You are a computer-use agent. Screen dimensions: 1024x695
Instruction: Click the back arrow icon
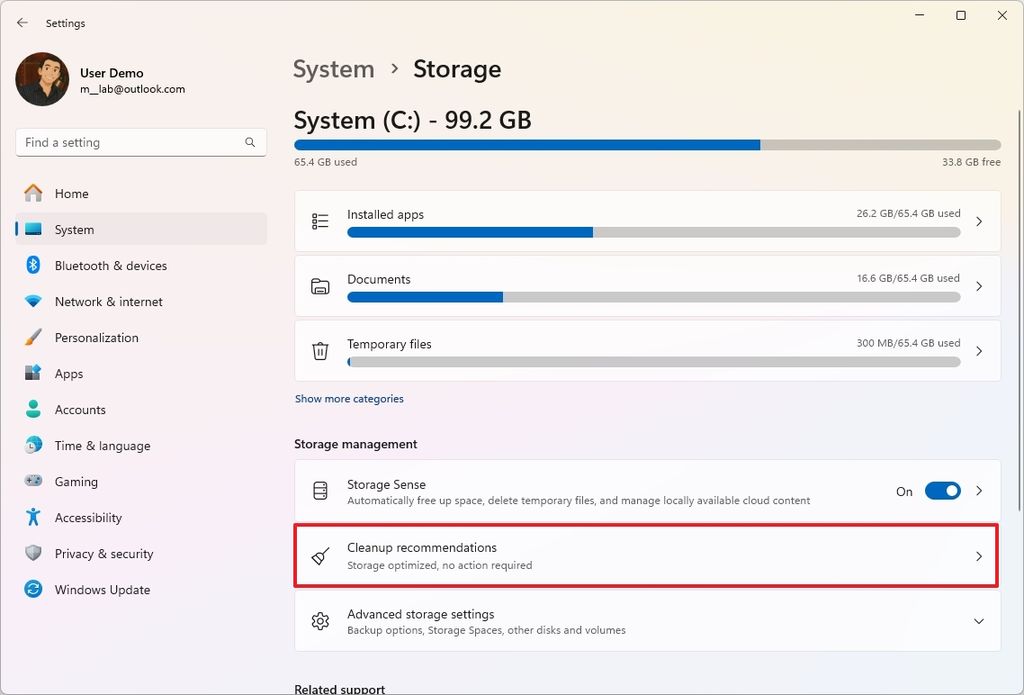click(x=22, y=23)
